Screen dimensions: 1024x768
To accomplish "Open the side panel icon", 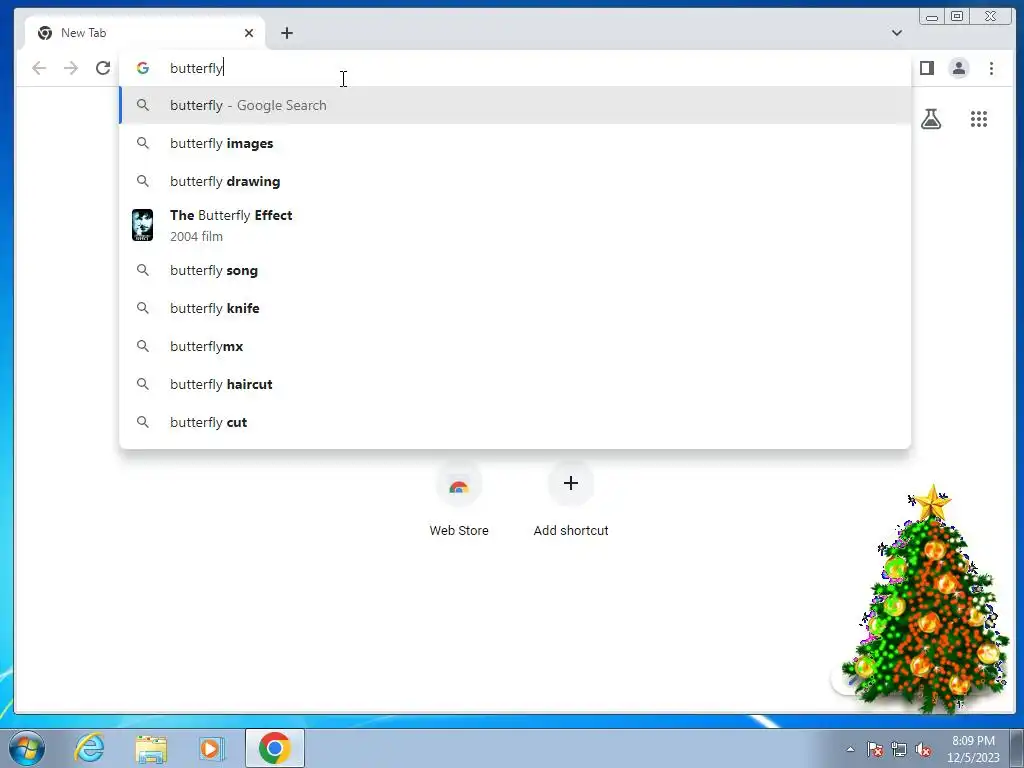I will (927, 68).
